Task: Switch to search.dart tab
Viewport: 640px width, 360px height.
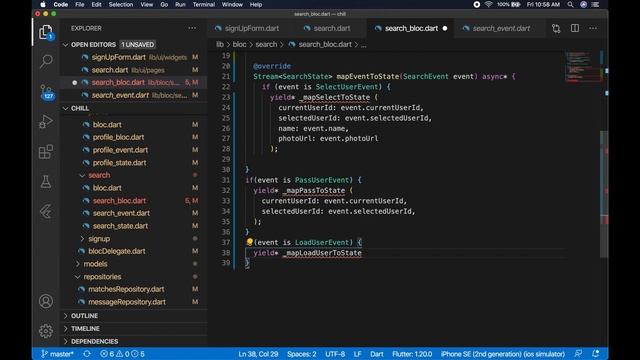Action: point(327,28)
